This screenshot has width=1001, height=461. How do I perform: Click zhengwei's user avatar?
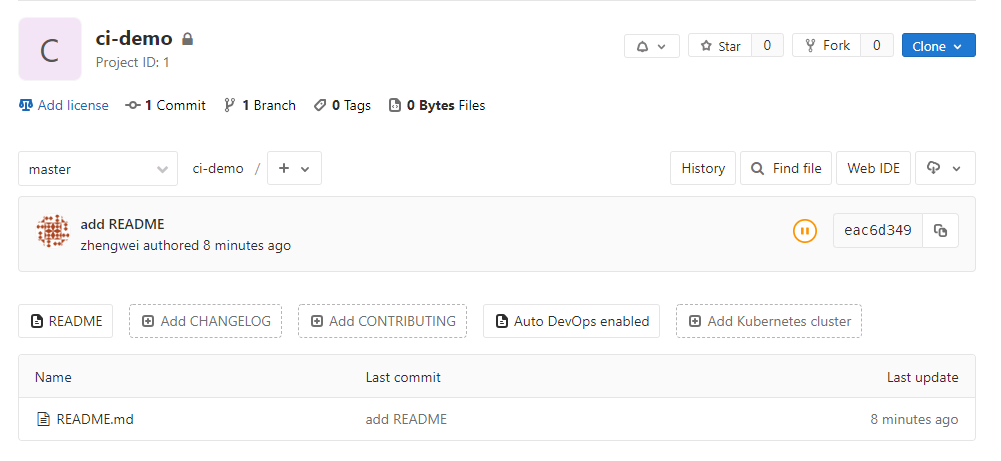[53, 231]
